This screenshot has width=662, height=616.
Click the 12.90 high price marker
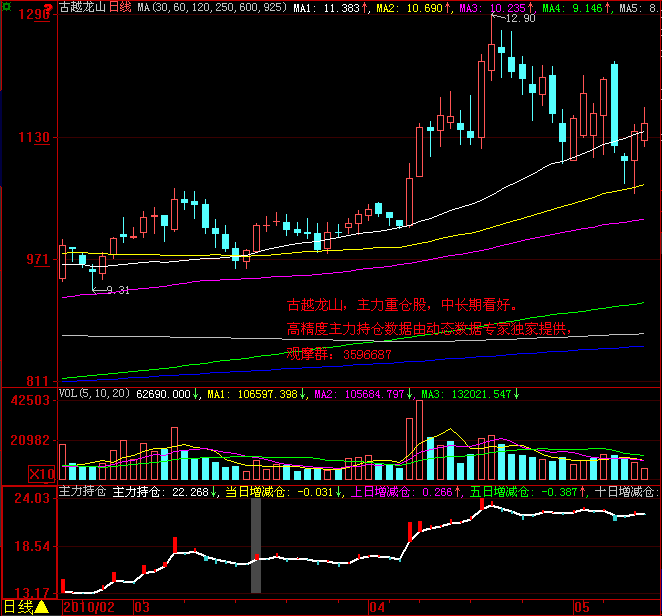pyautogui.click(x=520, y=18)
